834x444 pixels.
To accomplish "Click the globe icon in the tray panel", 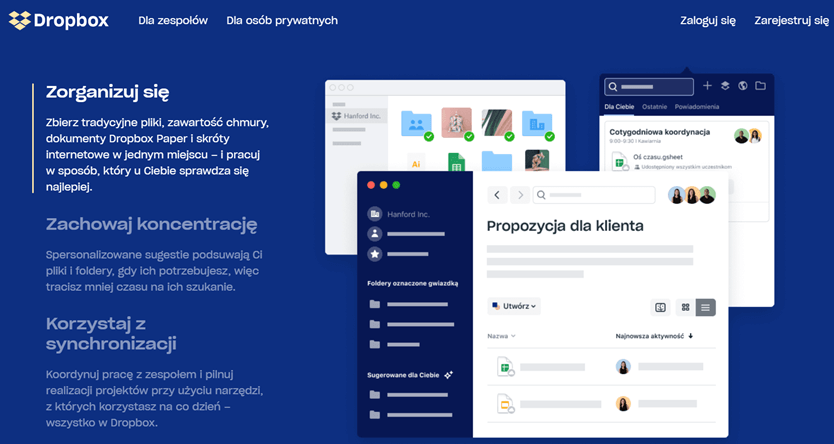I will pos(743,86).
